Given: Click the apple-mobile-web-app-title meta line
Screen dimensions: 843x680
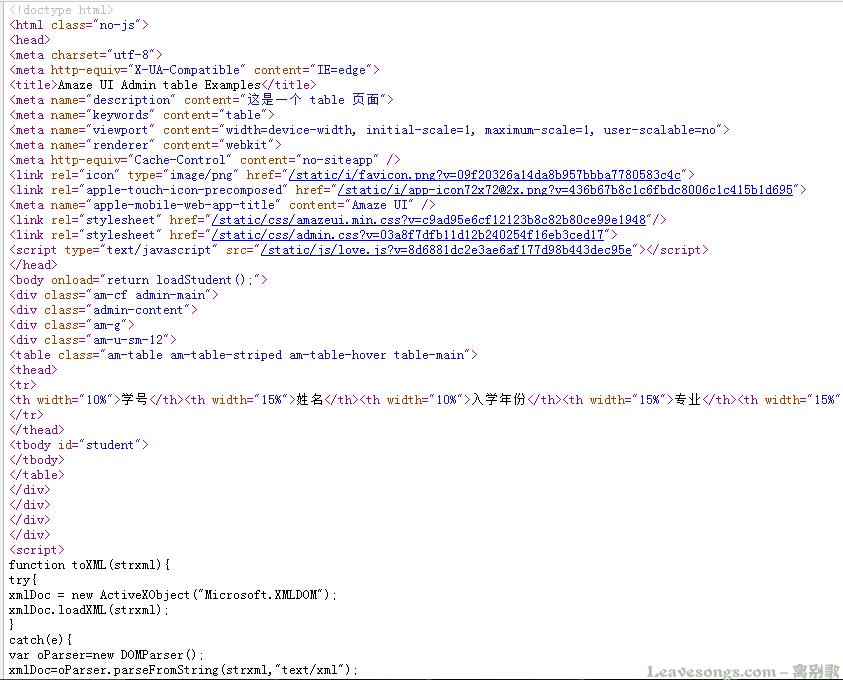Looking at the screenshot, I should click(222, 205).
